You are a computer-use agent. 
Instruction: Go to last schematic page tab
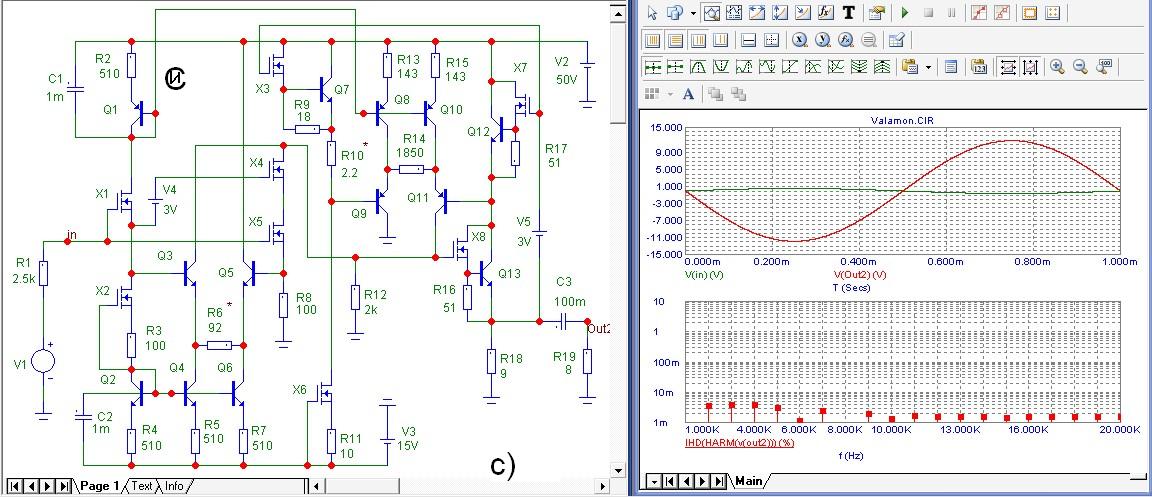(x=64, y=486)
